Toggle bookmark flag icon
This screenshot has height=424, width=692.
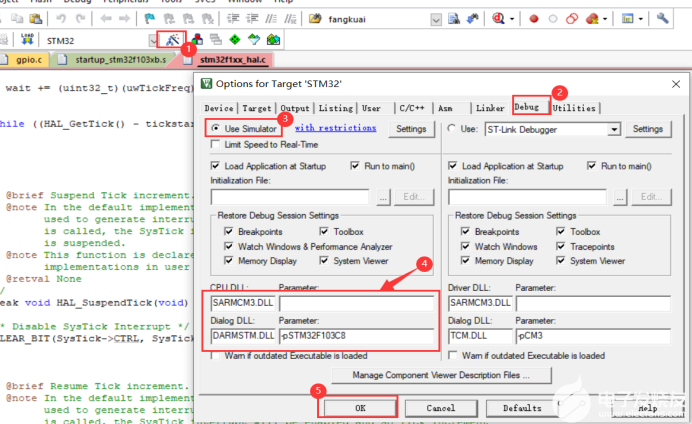(x=150, y=19)
